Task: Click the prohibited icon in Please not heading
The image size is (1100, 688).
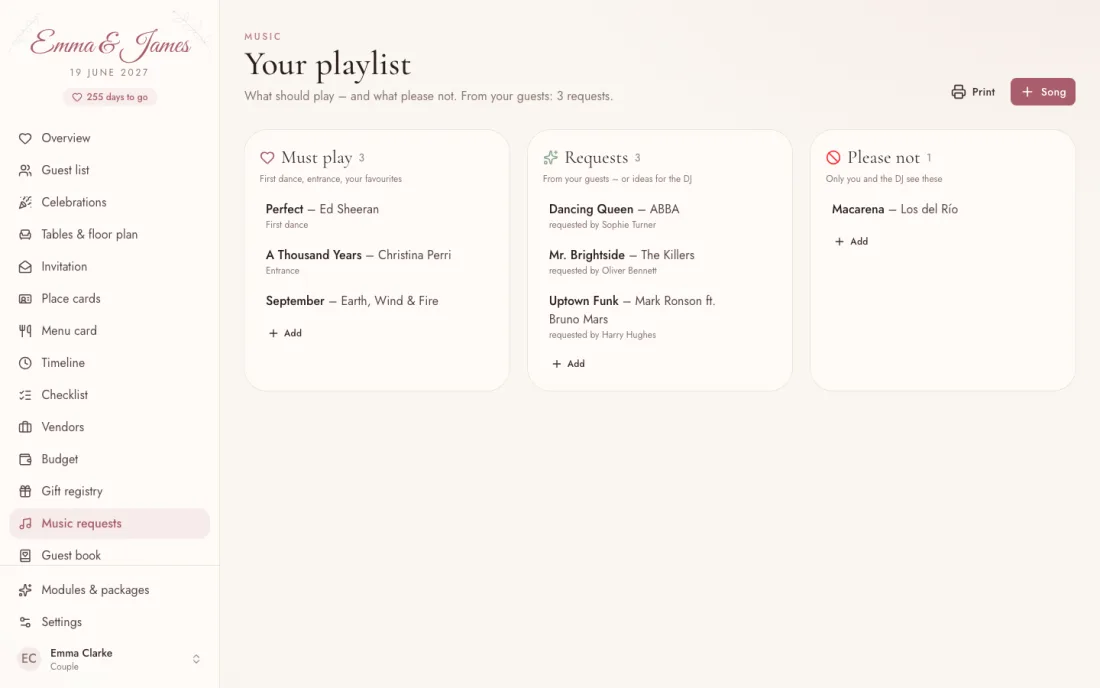Action: (833, 158)
